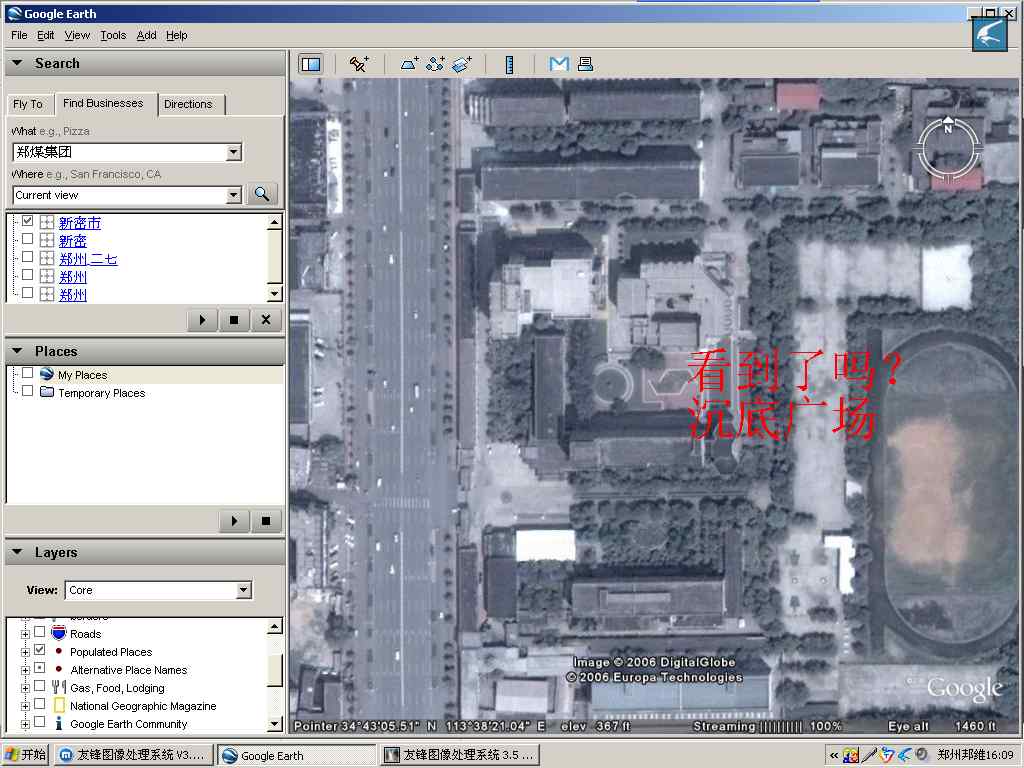Check the My Places checkbox
Image resolution: width=1024 pixels, height=768 pixels.
click(28, 374)
